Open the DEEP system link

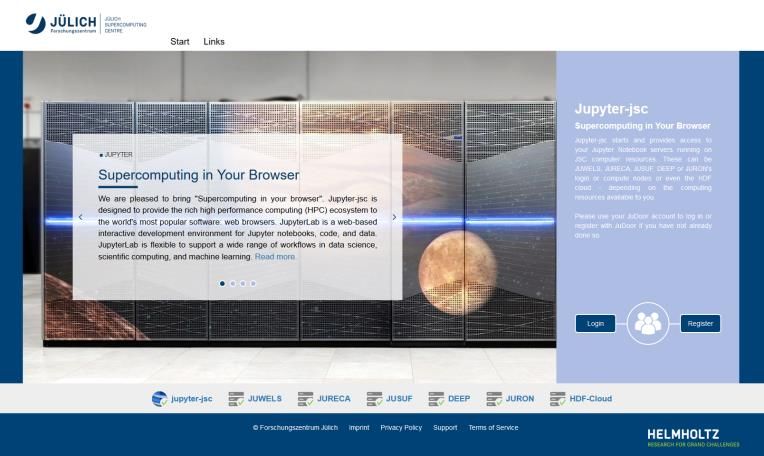tap(459, 399)
